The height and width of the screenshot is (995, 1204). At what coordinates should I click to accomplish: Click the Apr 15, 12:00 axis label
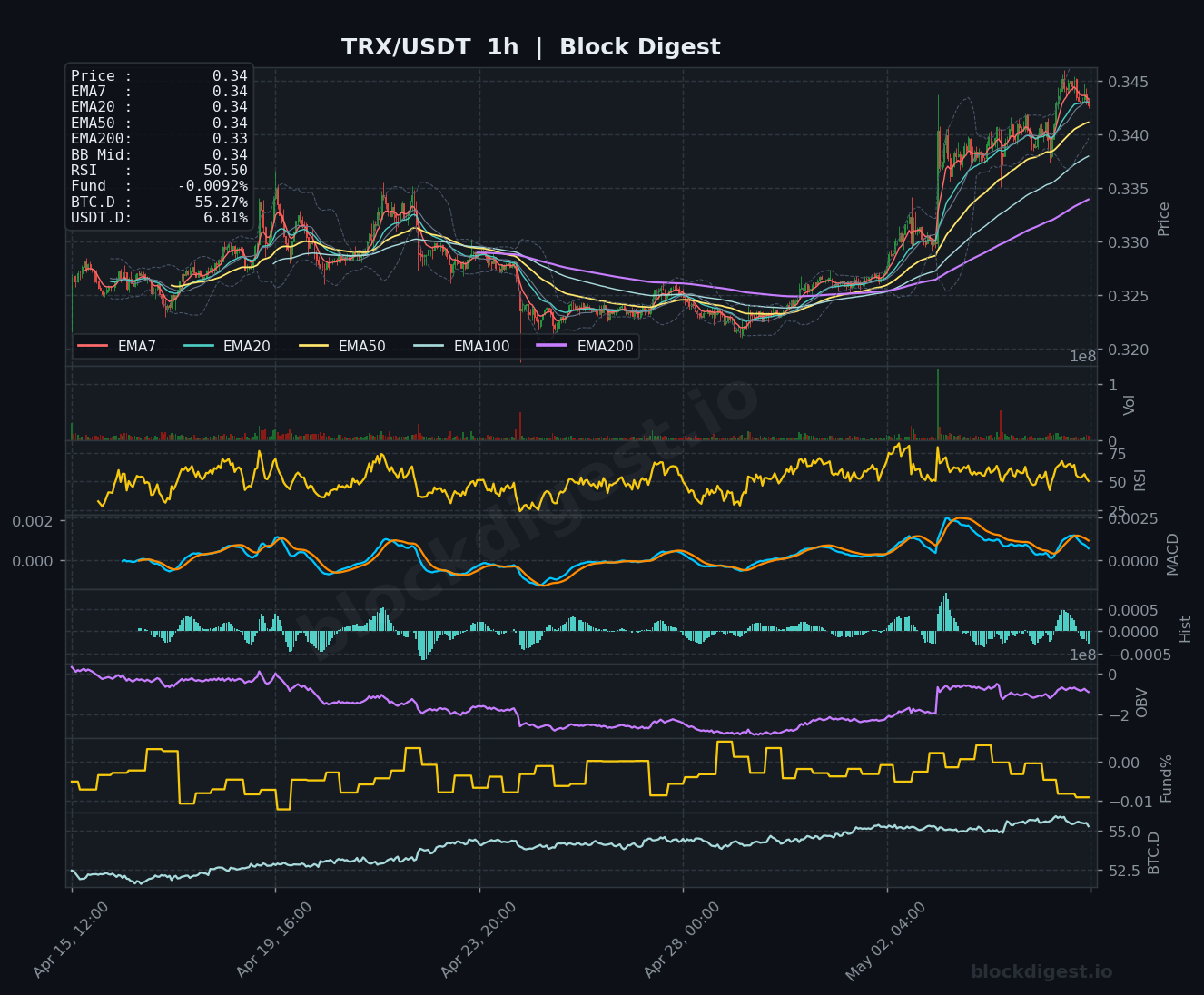(71, 940)
